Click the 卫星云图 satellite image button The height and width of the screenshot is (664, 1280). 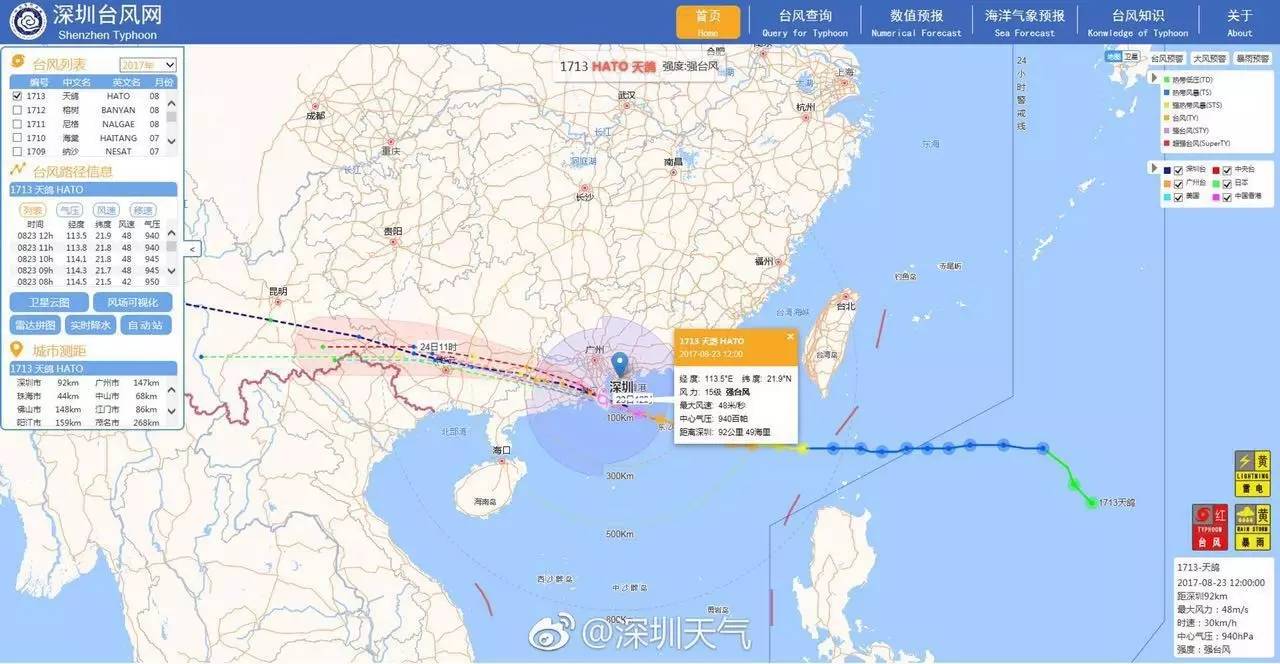47,302
